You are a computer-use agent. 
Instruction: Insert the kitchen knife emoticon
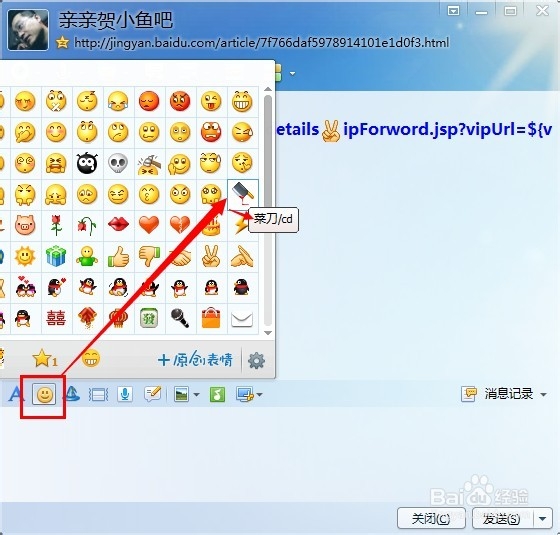coord(243,194)
